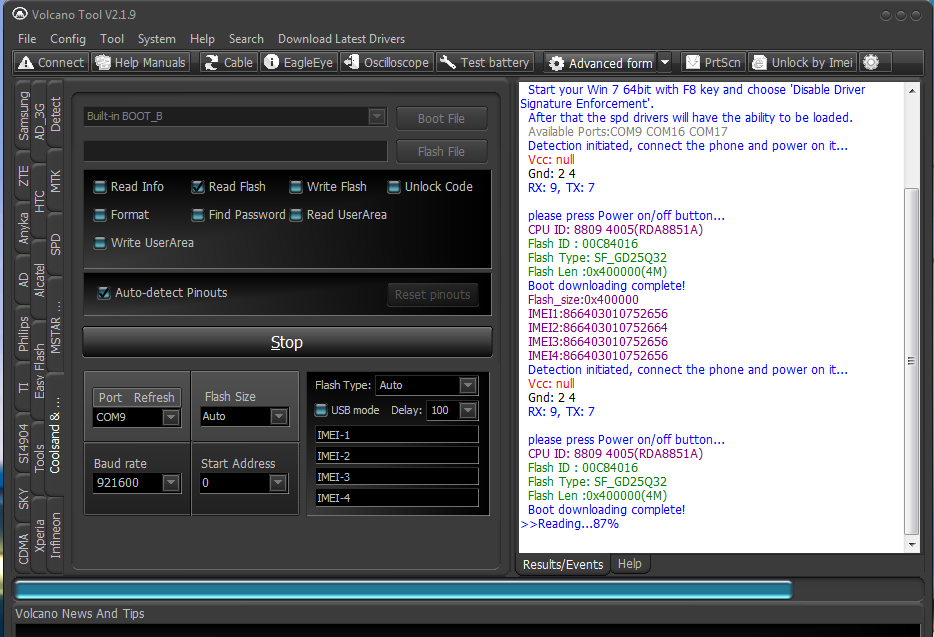
Task: Check the Format option
Action: coord(100,215)
